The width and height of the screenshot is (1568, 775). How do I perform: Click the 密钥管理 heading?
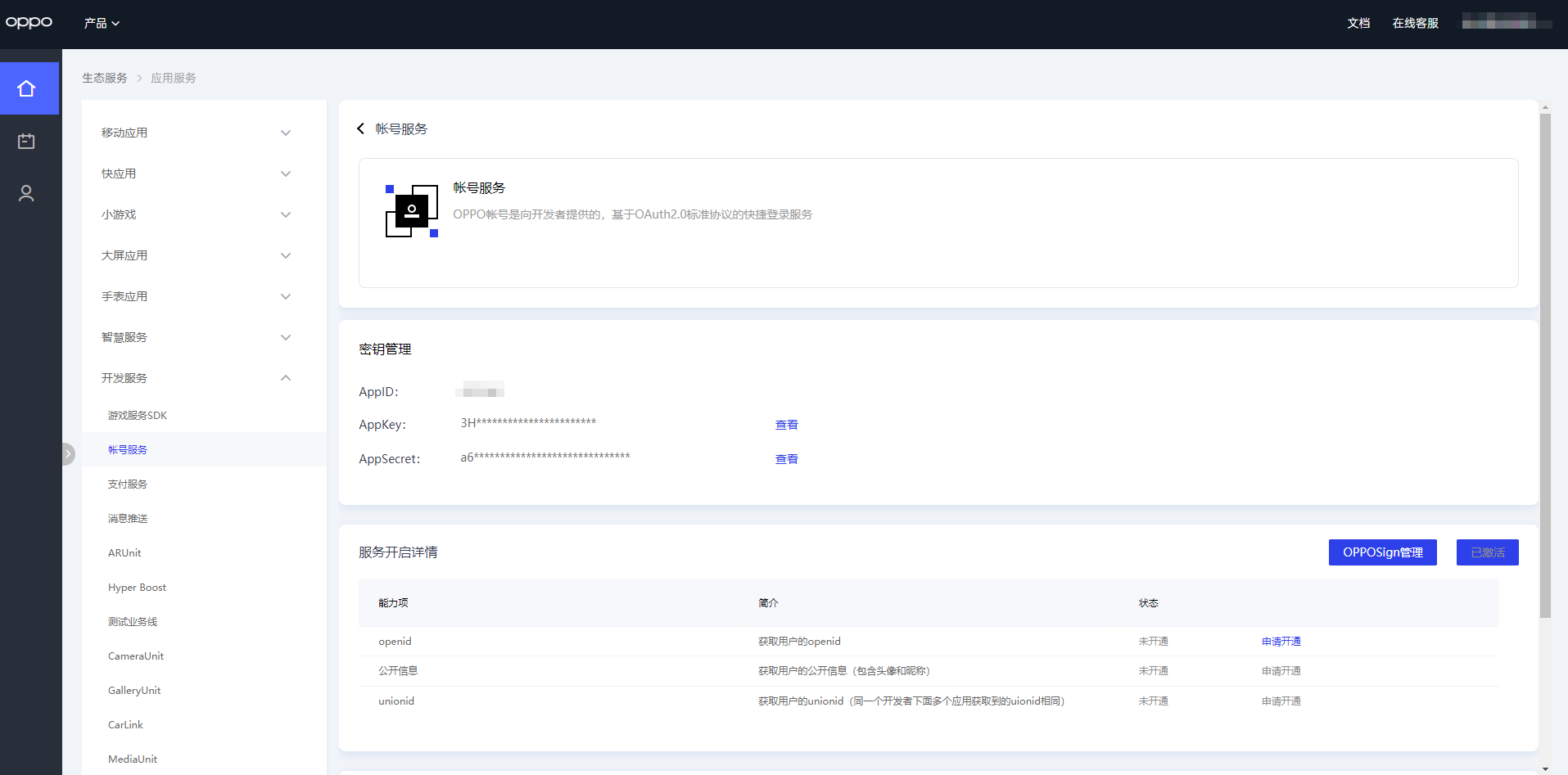coord(385,349)
